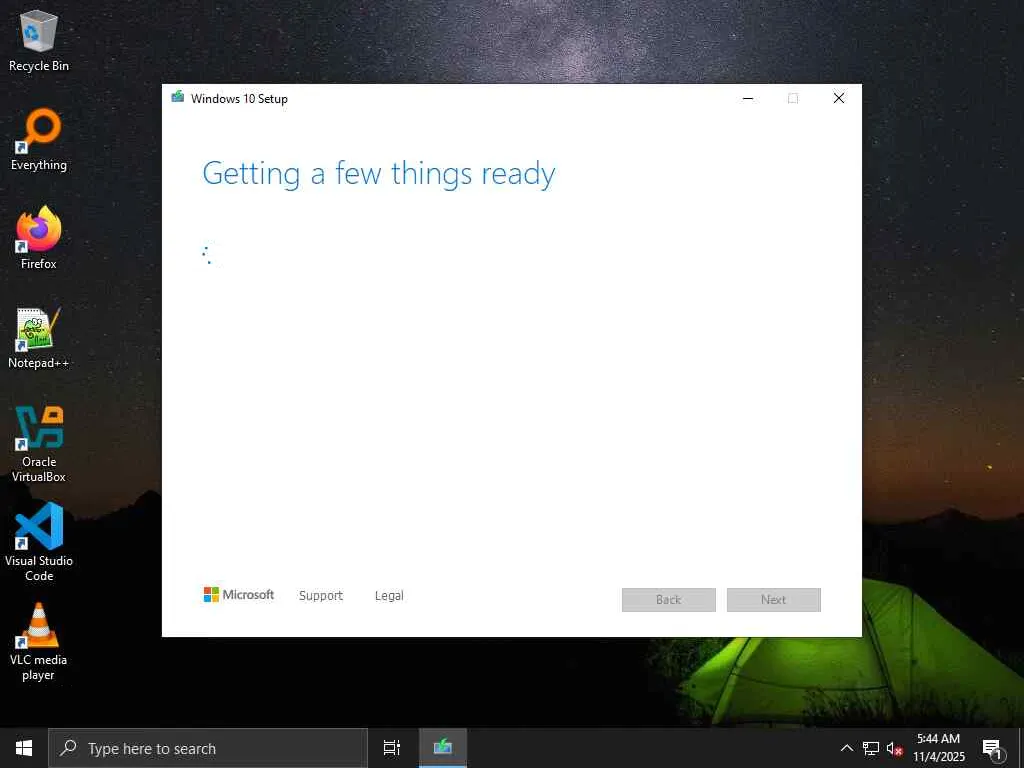Open Task View on the taskbar

[391, 748]
